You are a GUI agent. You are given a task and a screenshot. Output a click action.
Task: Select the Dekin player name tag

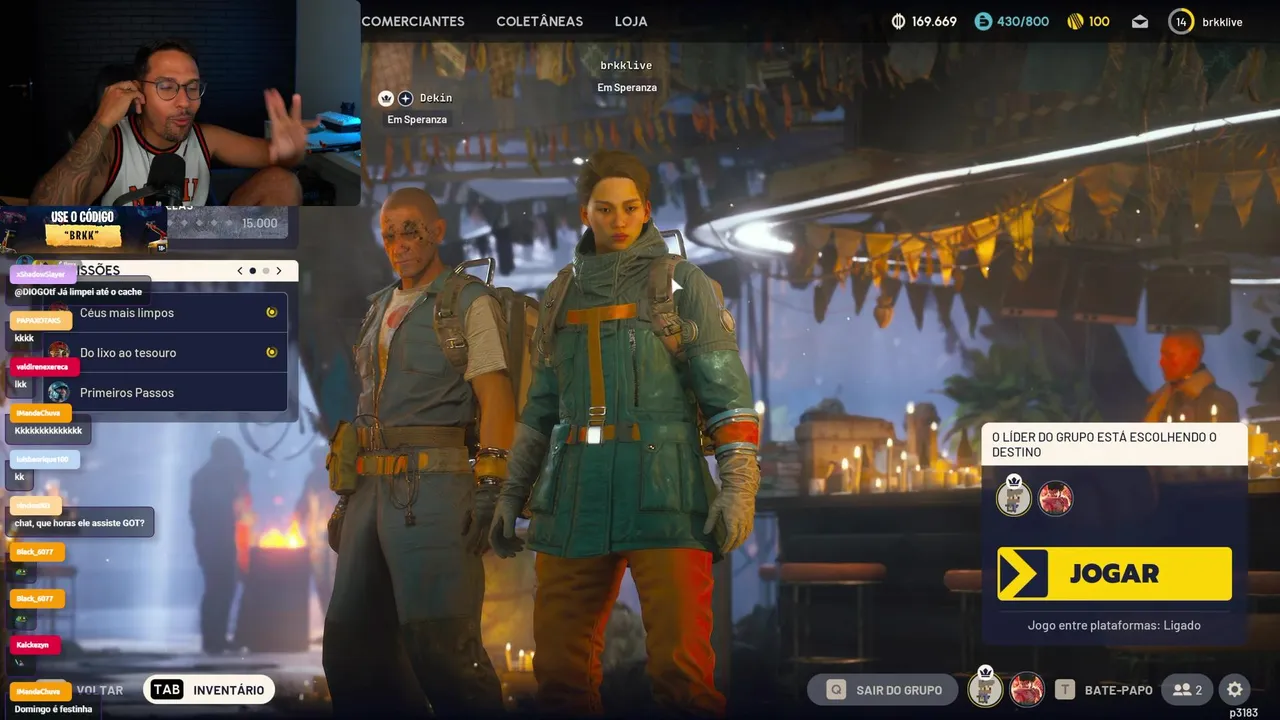(436, 98)
